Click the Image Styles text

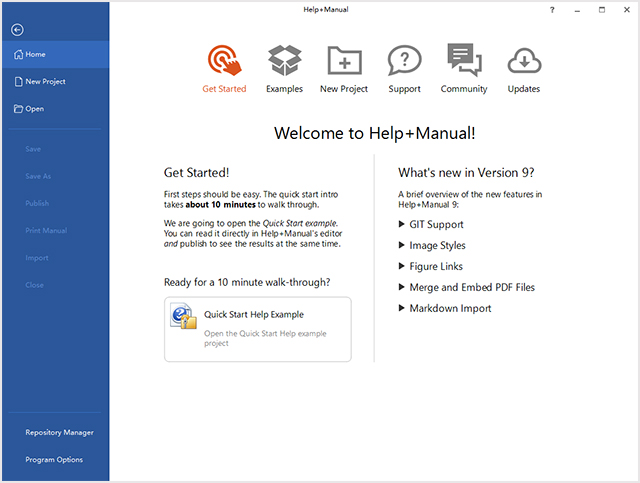point(438,245)
